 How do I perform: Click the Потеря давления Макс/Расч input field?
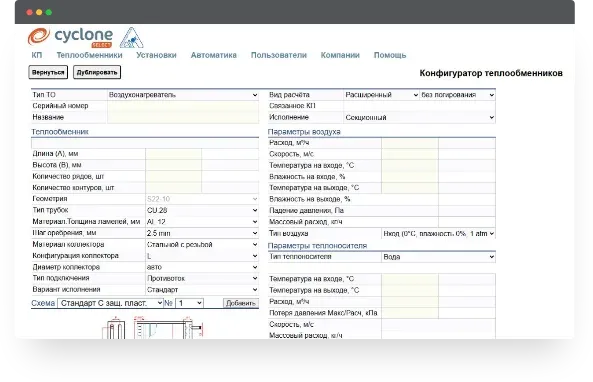tap(410, 313)
